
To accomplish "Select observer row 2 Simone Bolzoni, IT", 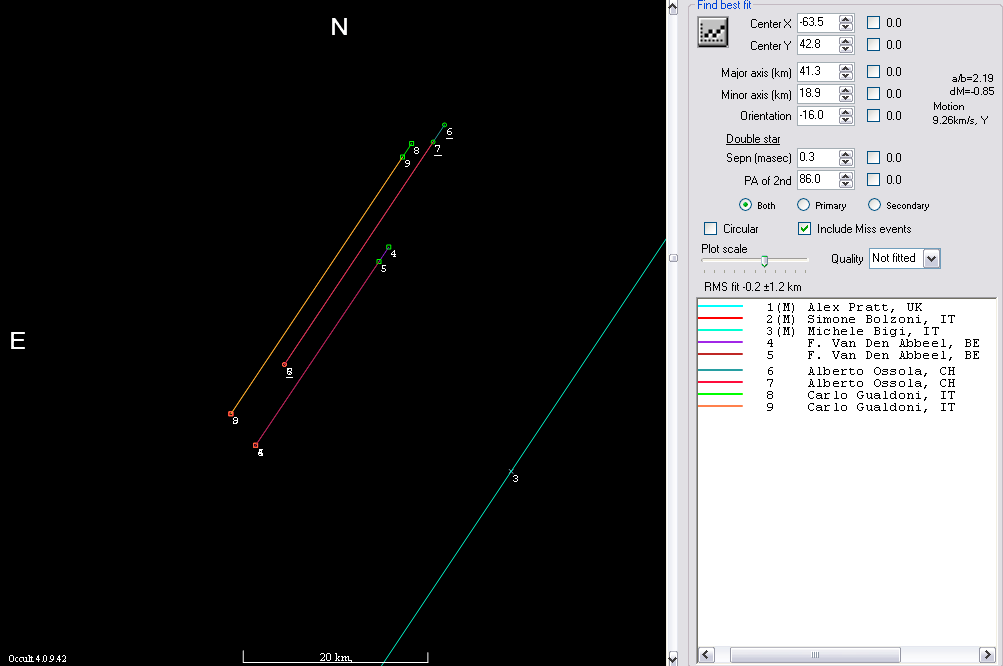I will pyautogui.click(x=846, y=319).
